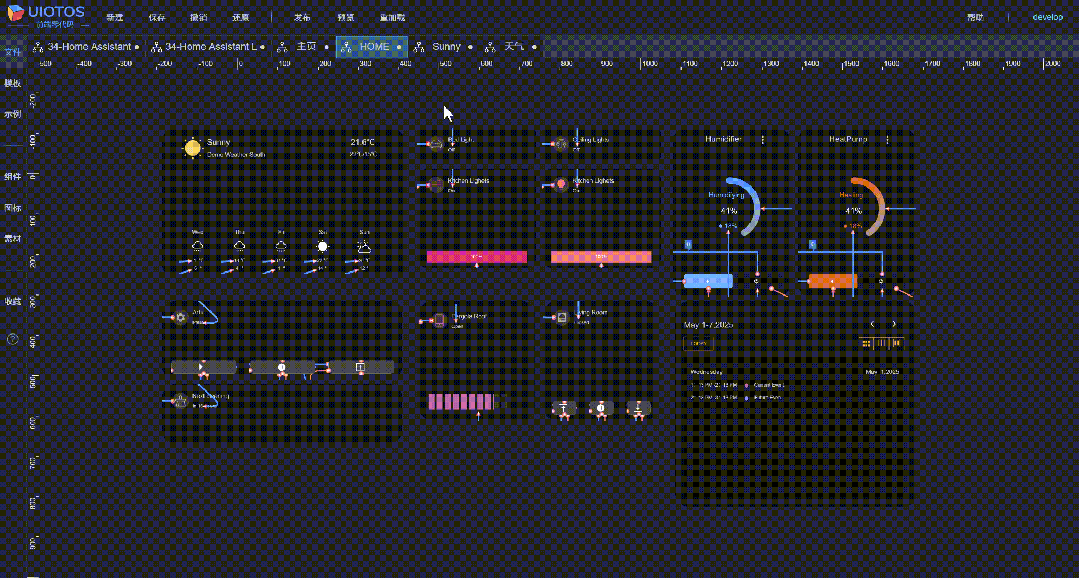Click left Kitchen Lights icon above pink bar
Viewport: 1079px width, 578px height.
[x=436, y=184]
